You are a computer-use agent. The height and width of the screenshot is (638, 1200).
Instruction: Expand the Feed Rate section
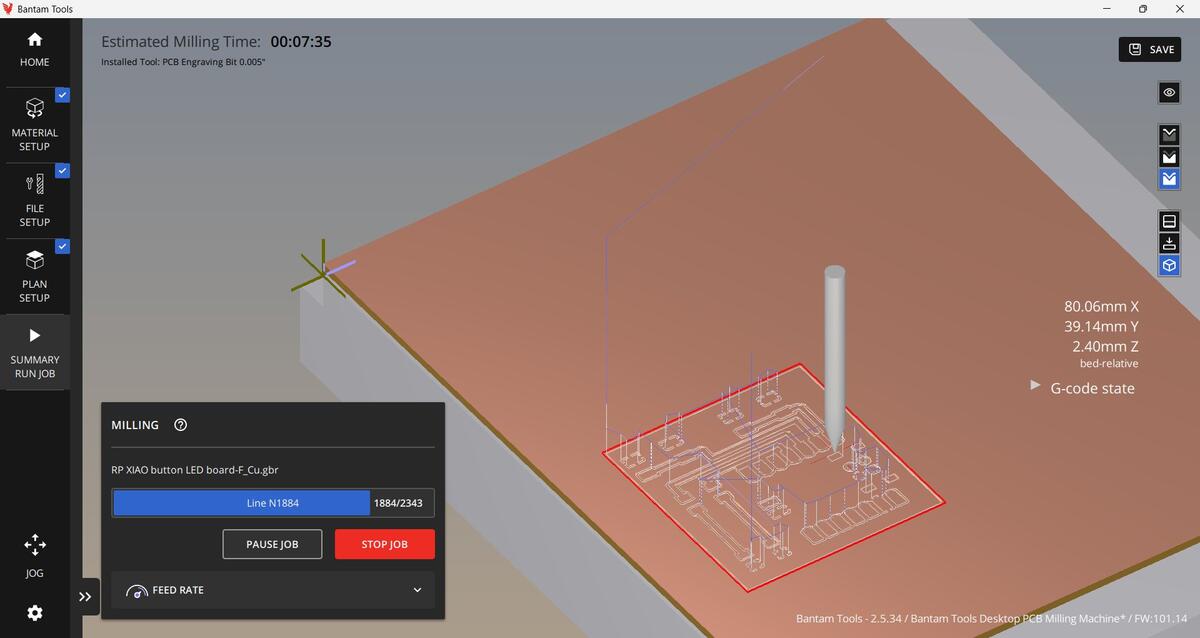[x=273, y=590]
